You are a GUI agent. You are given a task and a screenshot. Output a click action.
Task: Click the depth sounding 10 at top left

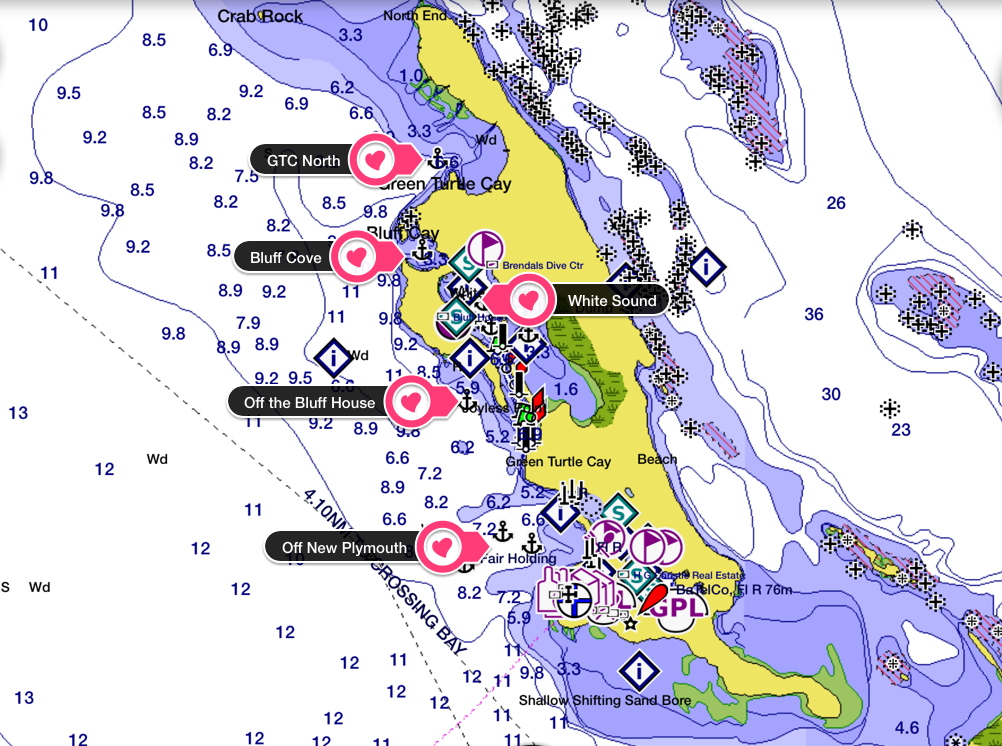tap(38, 25)
